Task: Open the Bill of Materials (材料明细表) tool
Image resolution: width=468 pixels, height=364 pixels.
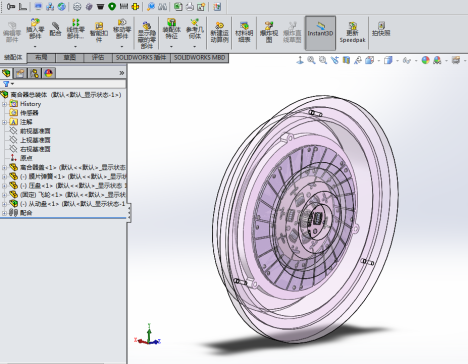Action: coord(244,32)
